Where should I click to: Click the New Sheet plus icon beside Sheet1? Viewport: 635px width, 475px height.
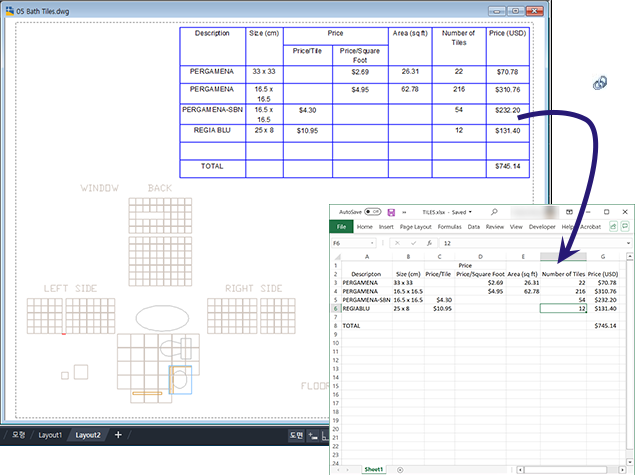tap(400, 470)
